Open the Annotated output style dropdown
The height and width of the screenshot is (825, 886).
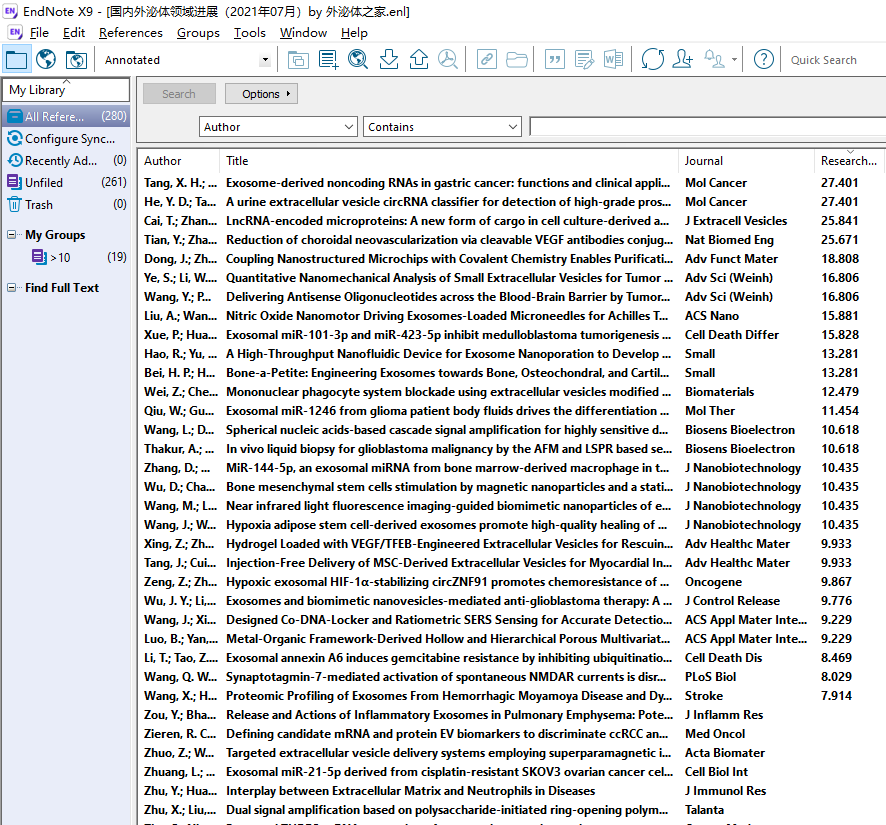pos(265,60)
